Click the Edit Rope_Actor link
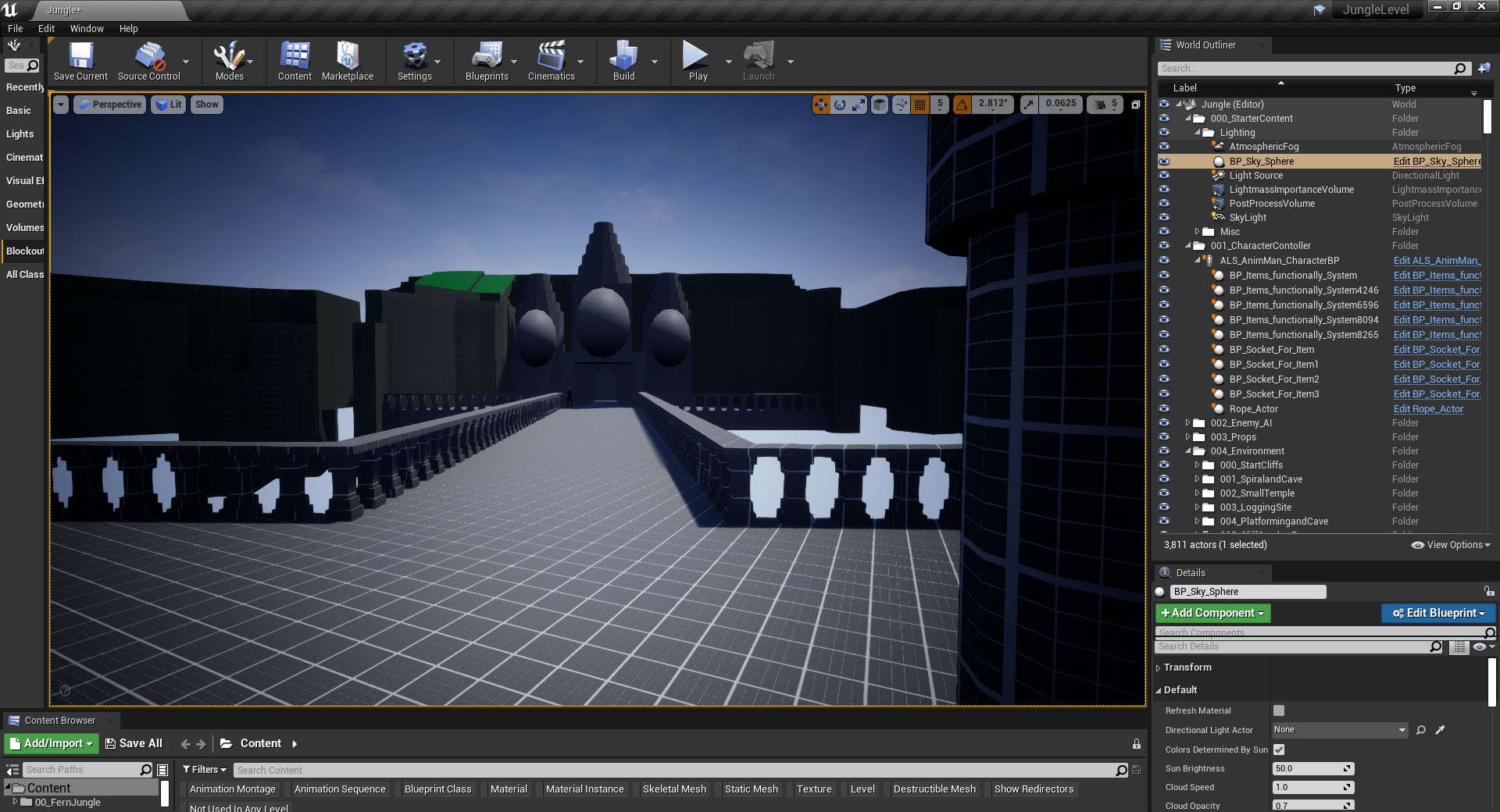Viewport: 1500px width, 812px height. point(1428,409)
